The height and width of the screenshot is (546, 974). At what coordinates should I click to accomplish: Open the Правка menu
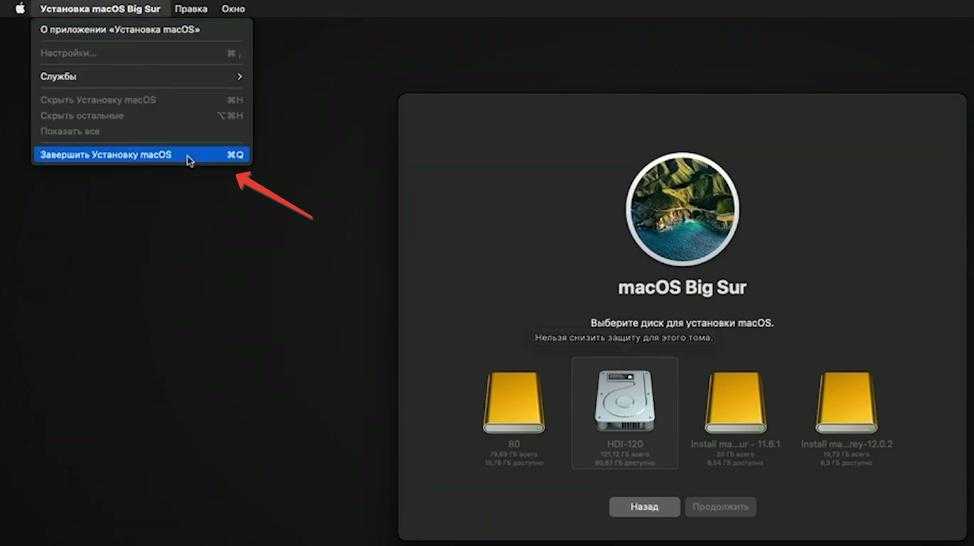click(x=191, y=8)
